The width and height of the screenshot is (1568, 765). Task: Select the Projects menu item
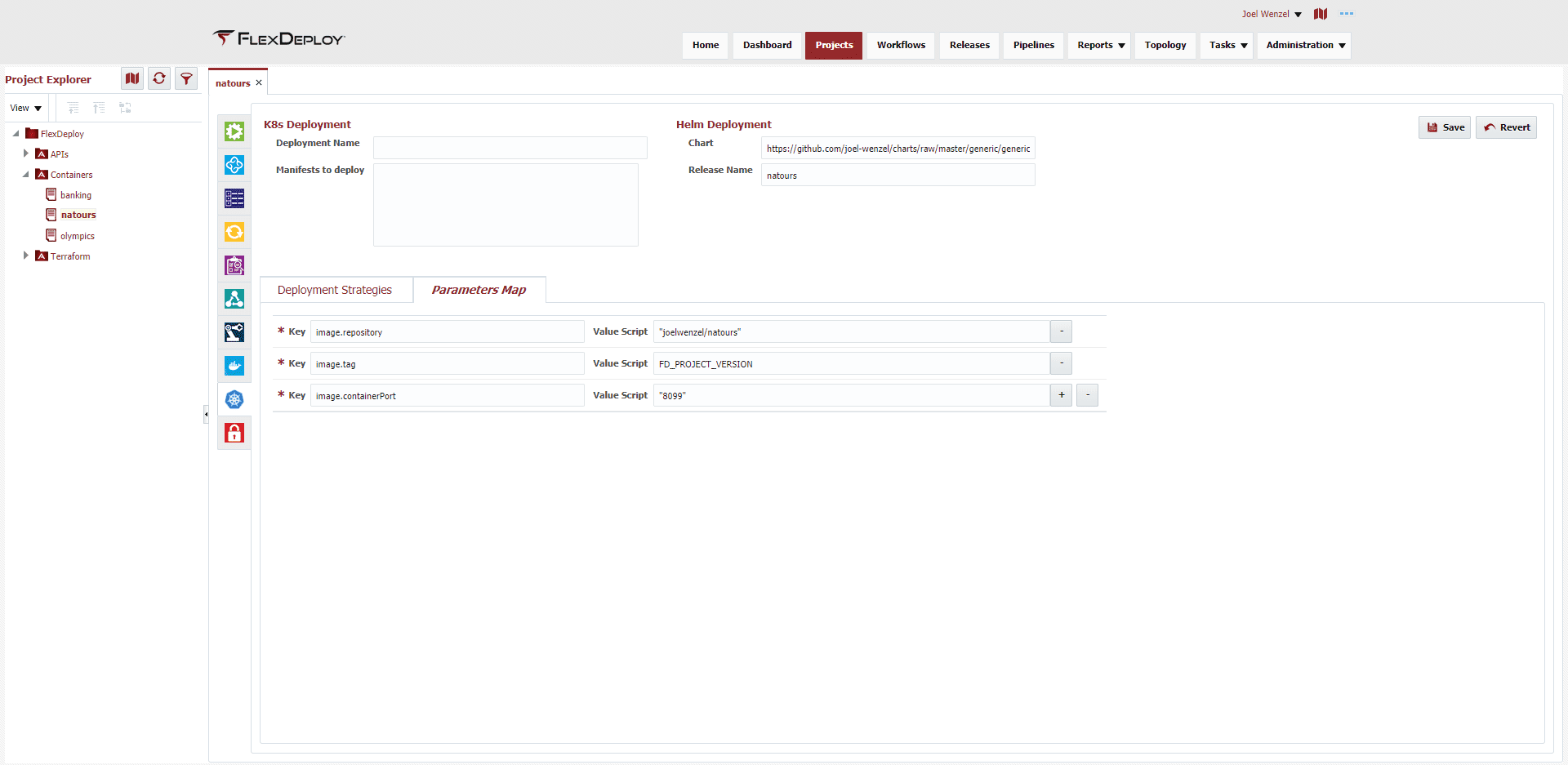[x=834, y=45]
